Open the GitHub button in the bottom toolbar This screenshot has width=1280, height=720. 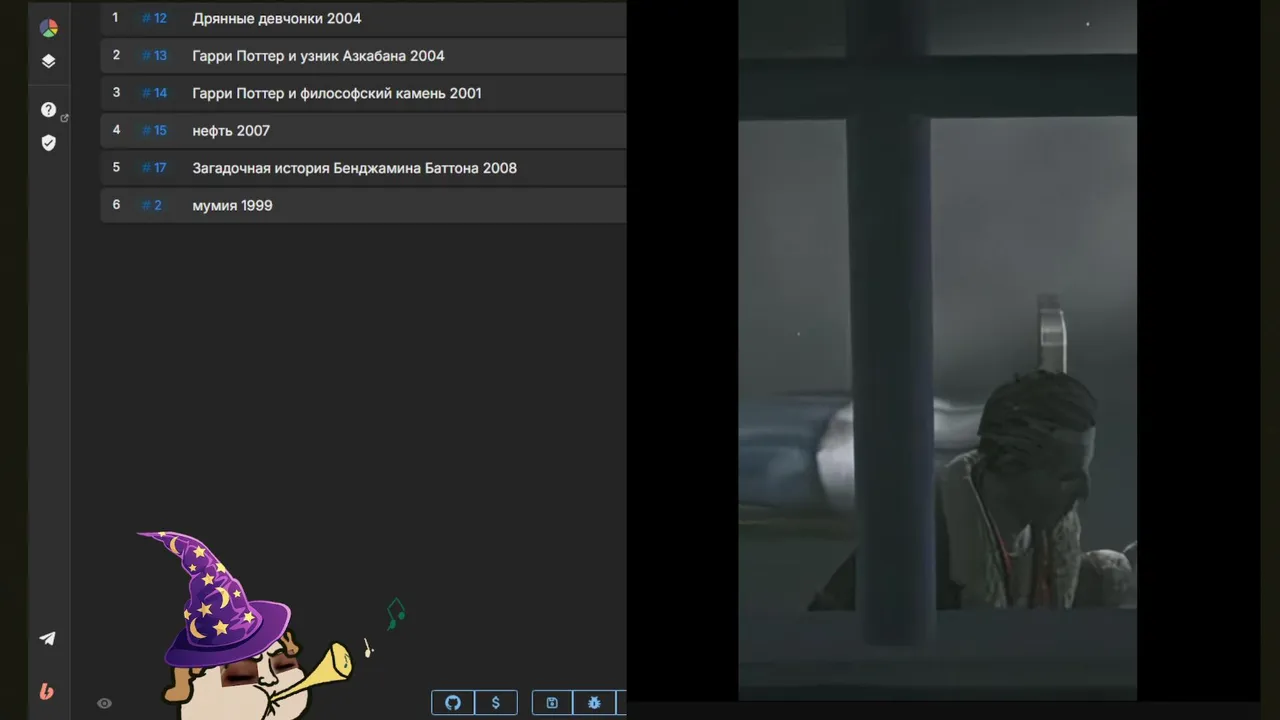pyautogui.click(x=453, y=703)
